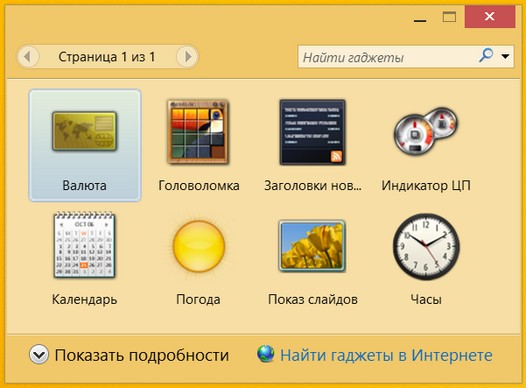
Task: Go to next gadget page arrow
Action: (x=188, y=57)
